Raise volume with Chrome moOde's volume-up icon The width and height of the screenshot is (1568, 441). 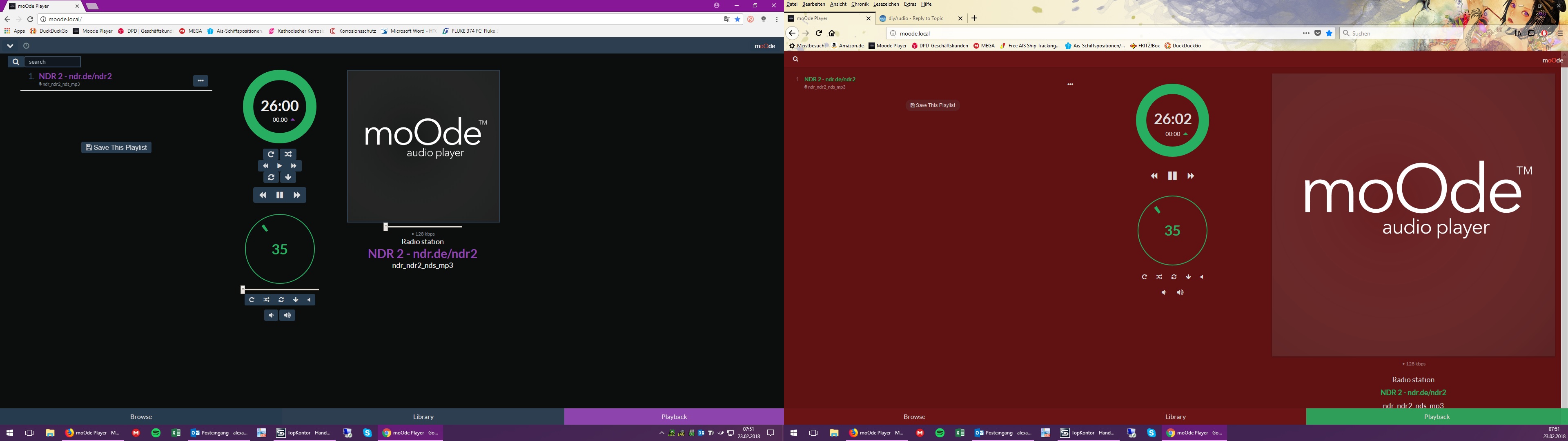[x=287, y=315]
